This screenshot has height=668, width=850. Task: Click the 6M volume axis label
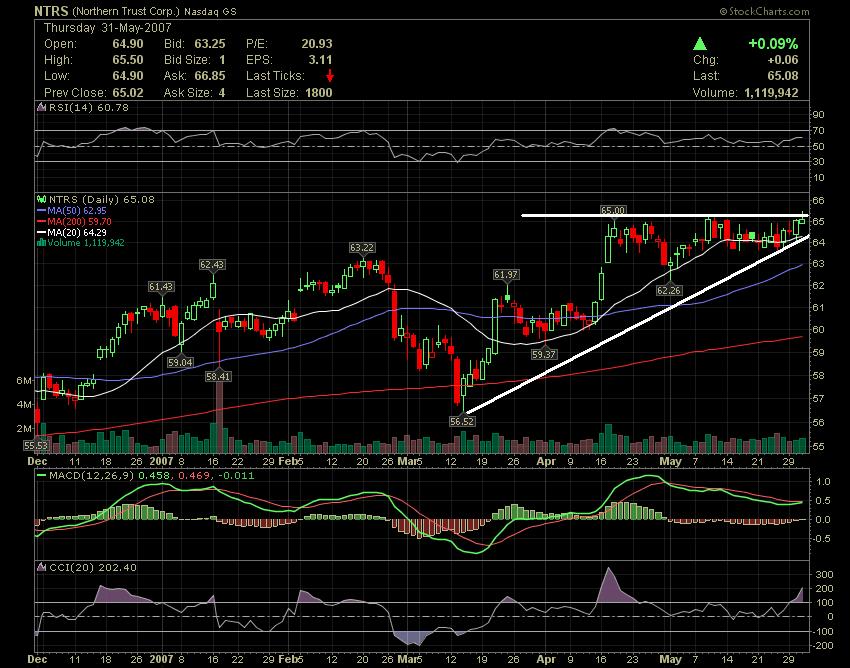24,381
